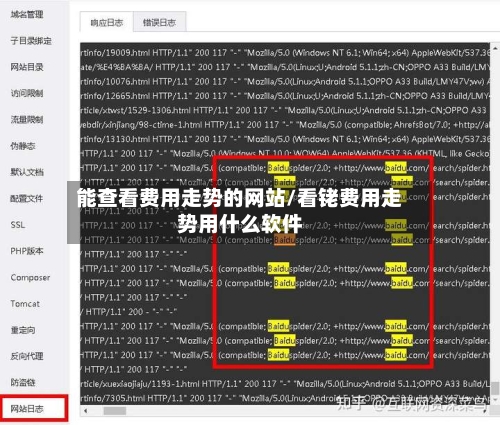Go to 反向代理 settings
The image size is (500, 425).
(x=27, y=356)
